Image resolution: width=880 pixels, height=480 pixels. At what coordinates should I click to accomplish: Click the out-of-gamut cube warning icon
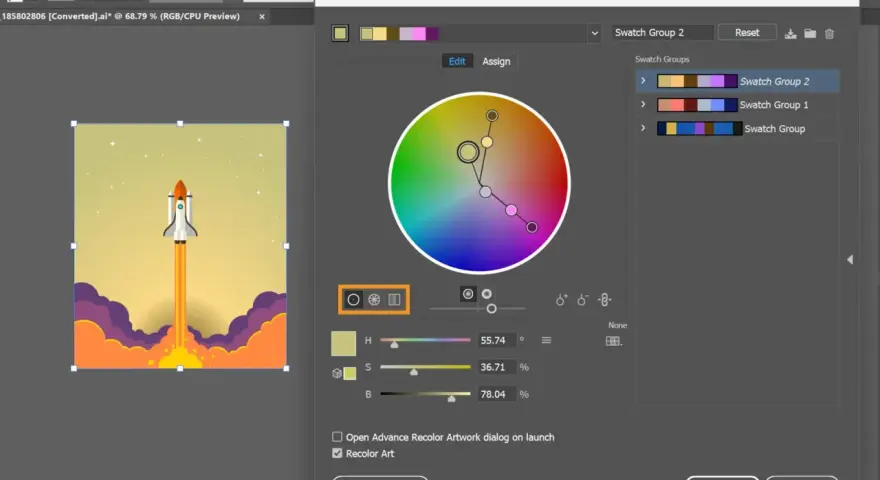[x=337, y=373]
